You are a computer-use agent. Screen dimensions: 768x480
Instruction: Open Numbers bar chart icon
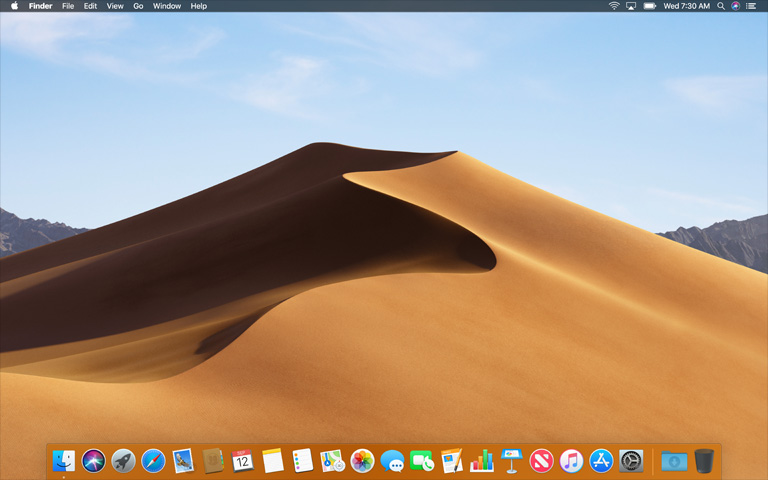482,461
